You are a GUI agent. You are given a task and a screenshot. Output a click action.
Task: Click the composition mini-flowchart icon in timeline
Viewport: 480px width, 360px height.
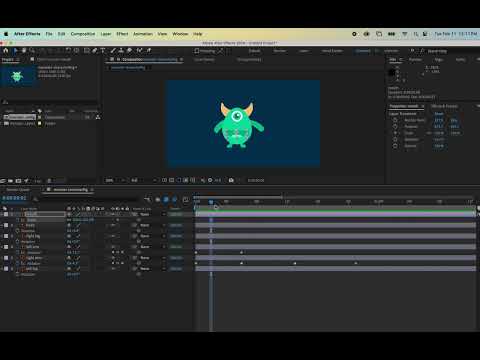click(x=147, y=199)
